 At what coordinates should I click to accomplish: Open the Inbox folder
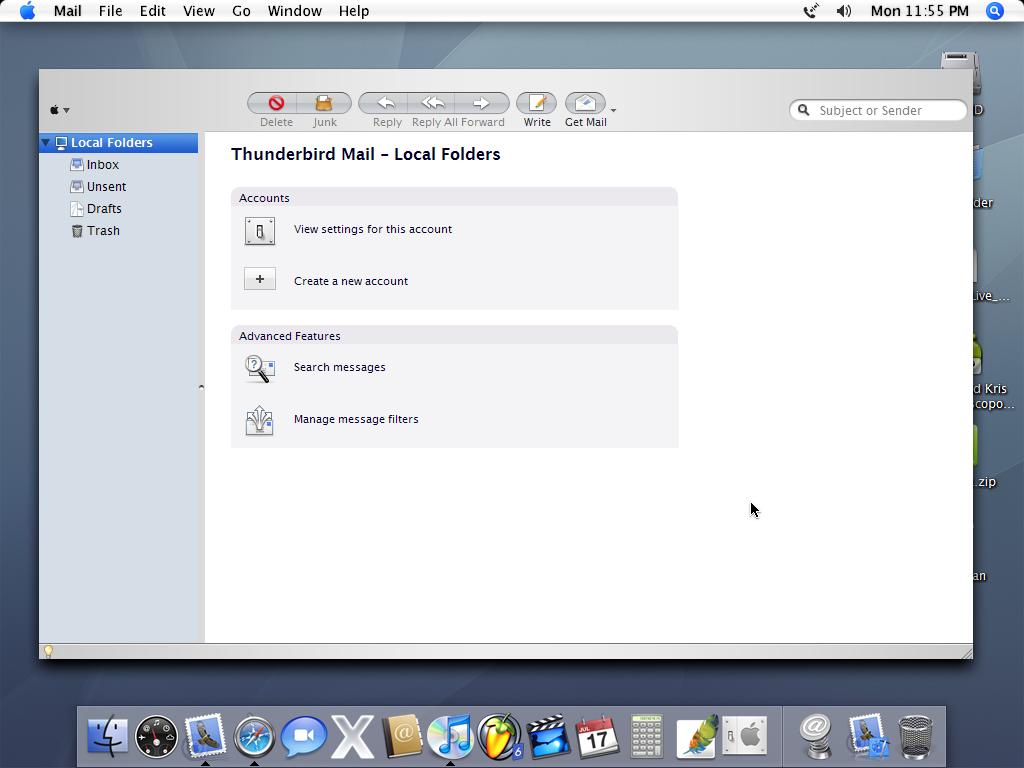(103, 165)
